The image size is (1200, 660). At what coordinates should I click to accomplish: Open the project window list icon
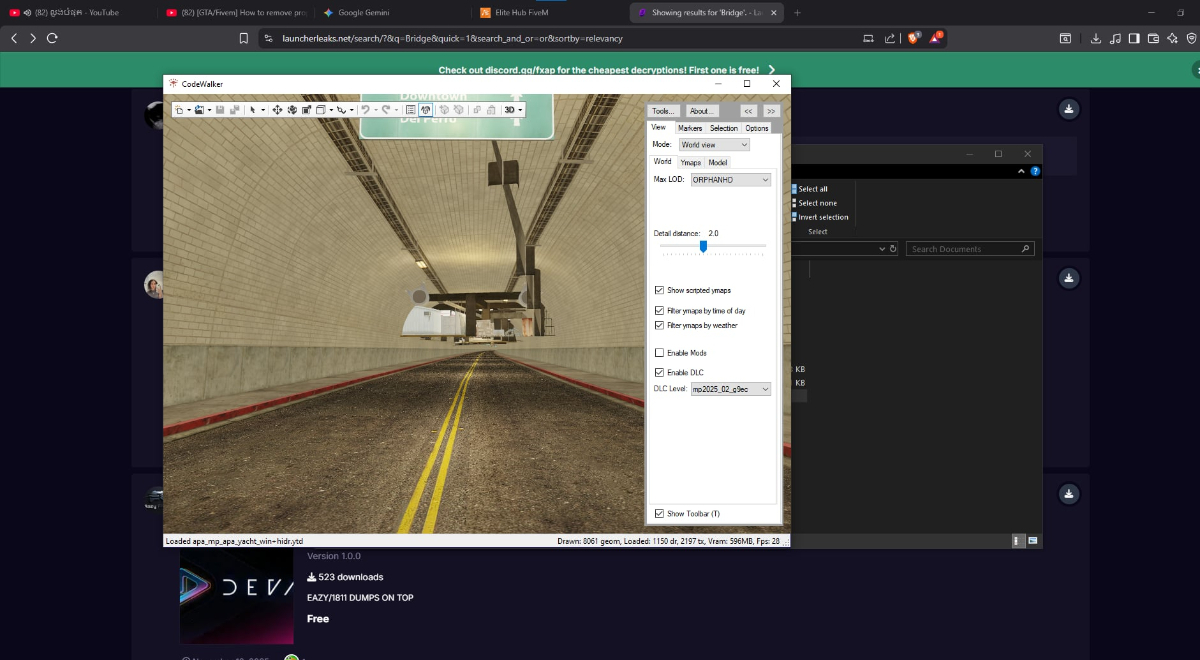pos(410,109)
